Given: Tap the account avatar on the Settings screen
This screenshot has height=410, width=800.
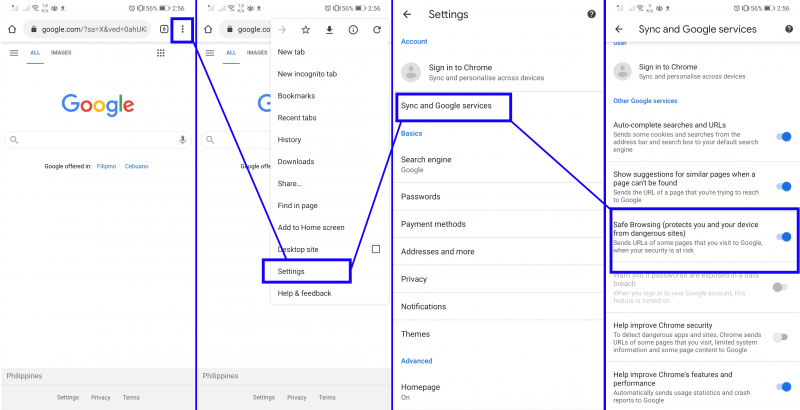Looking at the screenshot, I should point(411,72).
